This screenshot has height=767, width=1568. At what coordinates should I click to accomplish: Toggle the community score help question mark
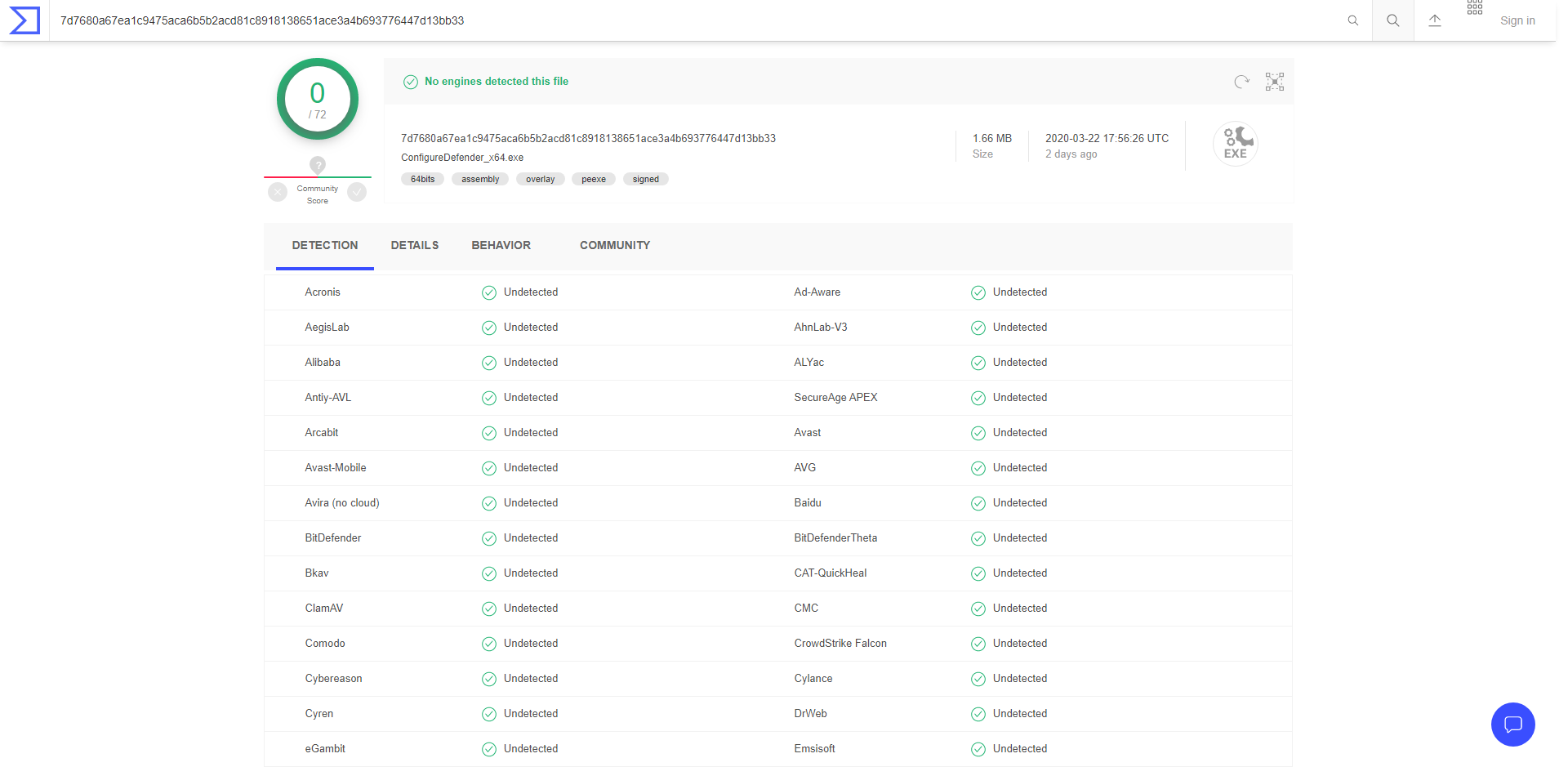point(317,165)
